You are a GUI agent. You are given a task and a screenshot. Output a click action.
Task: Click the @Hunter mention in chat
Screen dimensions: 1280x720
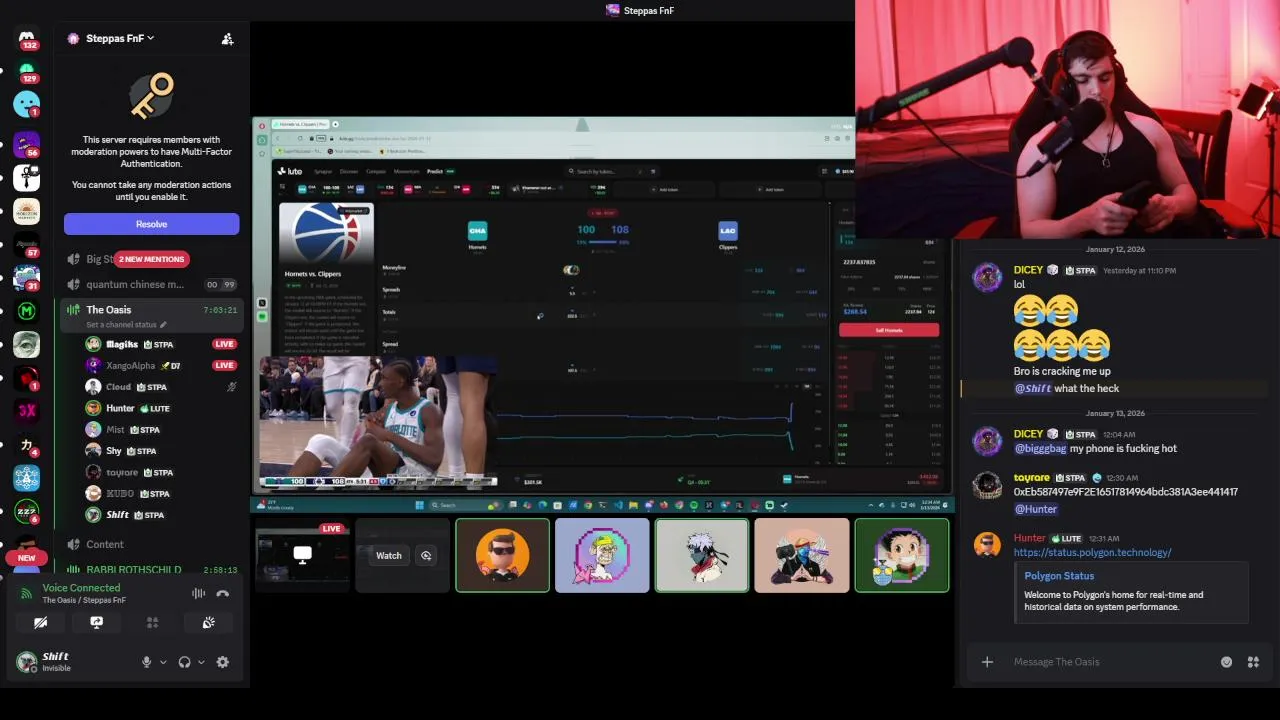pyautogui.click(x=1036, y=509)
